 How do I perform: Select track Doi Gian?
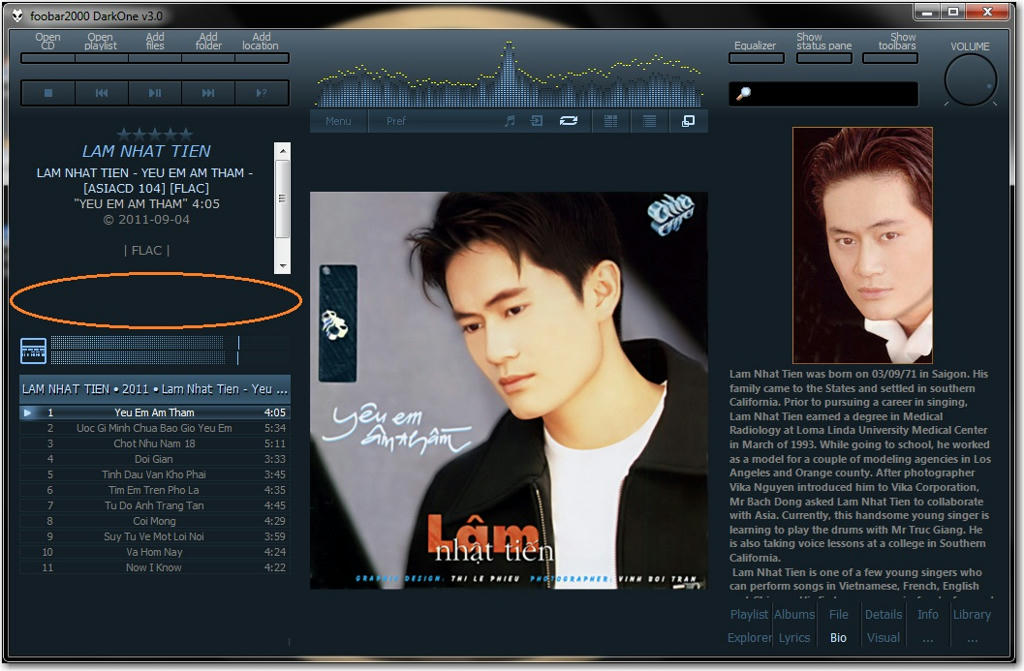pyautogui.click(x=155, y=459)
